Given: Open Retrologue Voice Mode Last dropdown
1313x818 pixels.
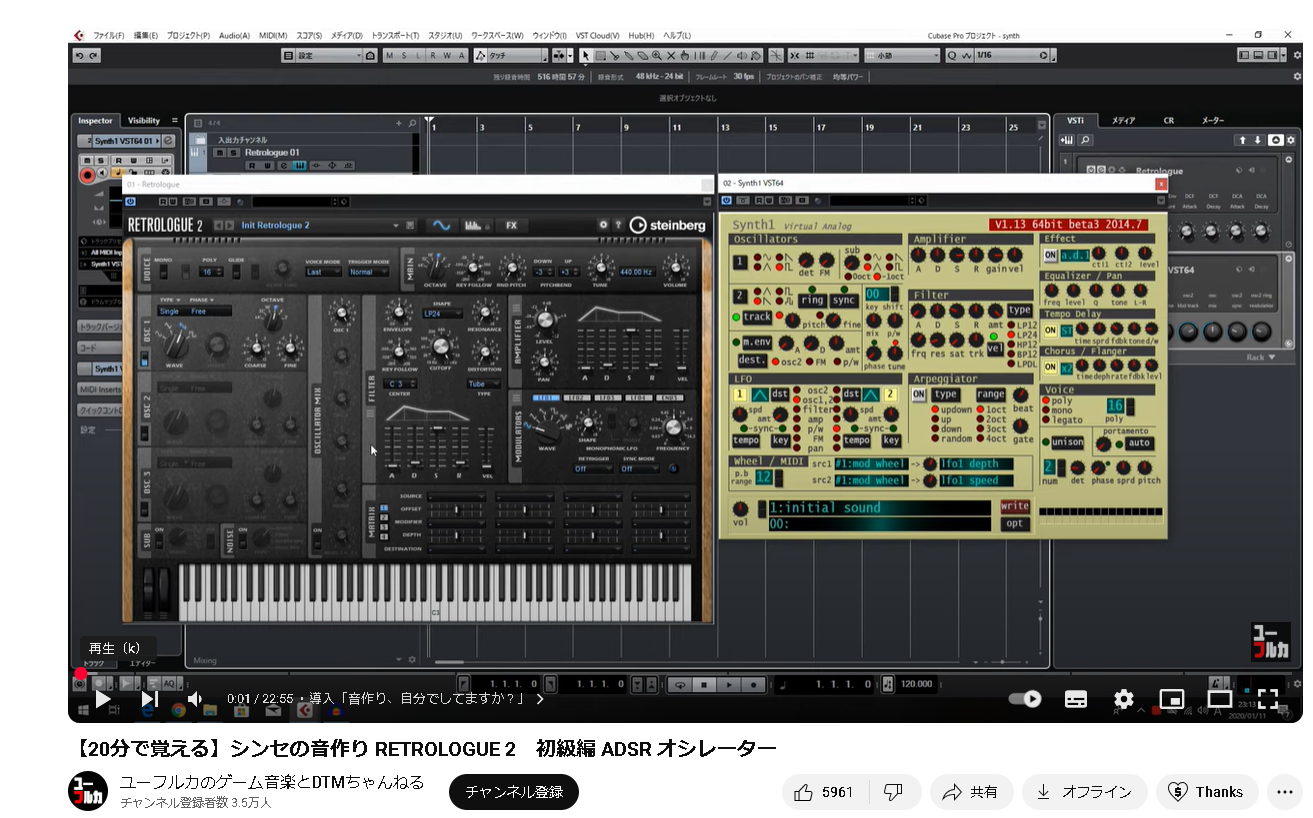Looking at the screenshot, I should (323, 272).
